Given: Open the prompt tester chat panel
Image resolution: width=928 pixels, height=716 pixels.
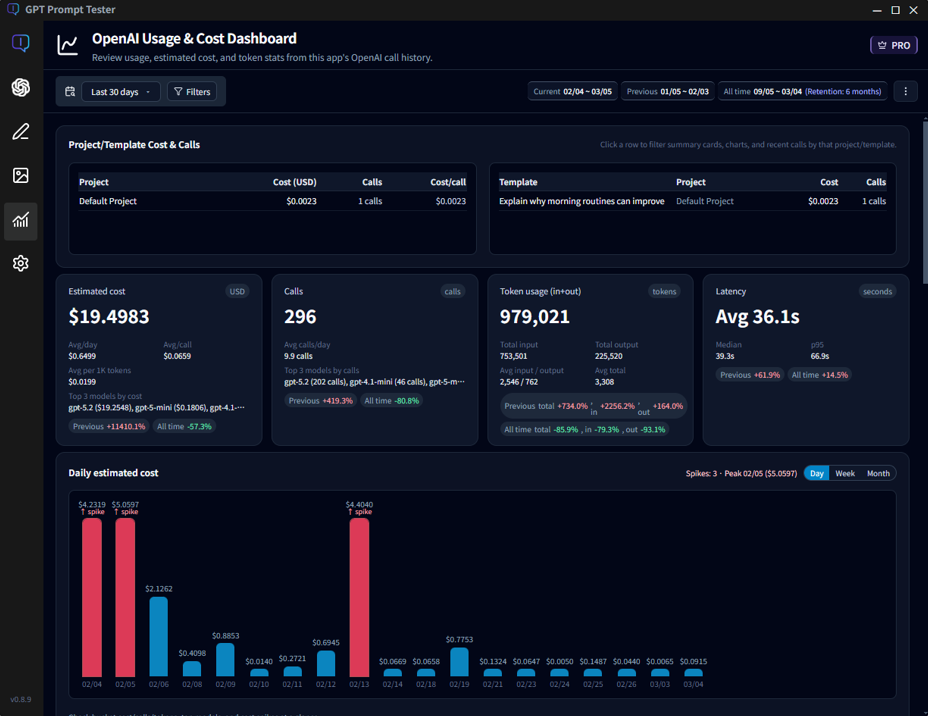Looking at the screenshot, I should [x=21, y=43].
